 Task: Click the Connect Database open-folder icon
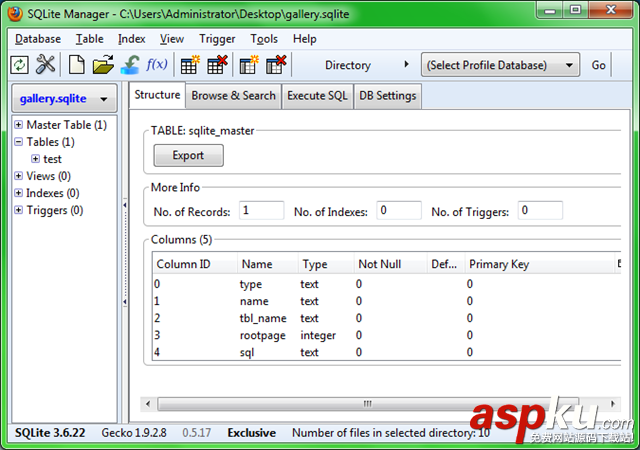click(x=103, y=65)
